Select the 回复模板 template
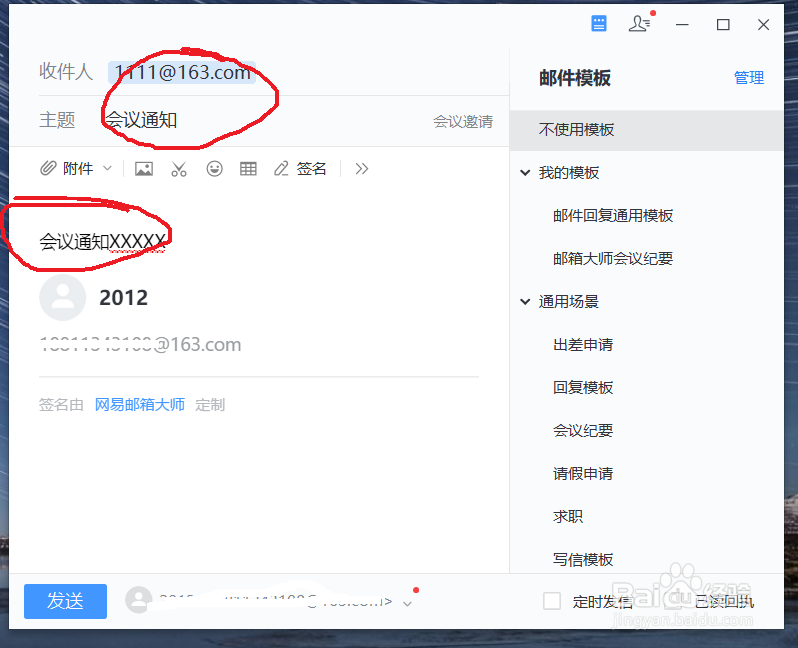This screenshot has height=648, width=798. pyautogui.click(x=583, y=388)
